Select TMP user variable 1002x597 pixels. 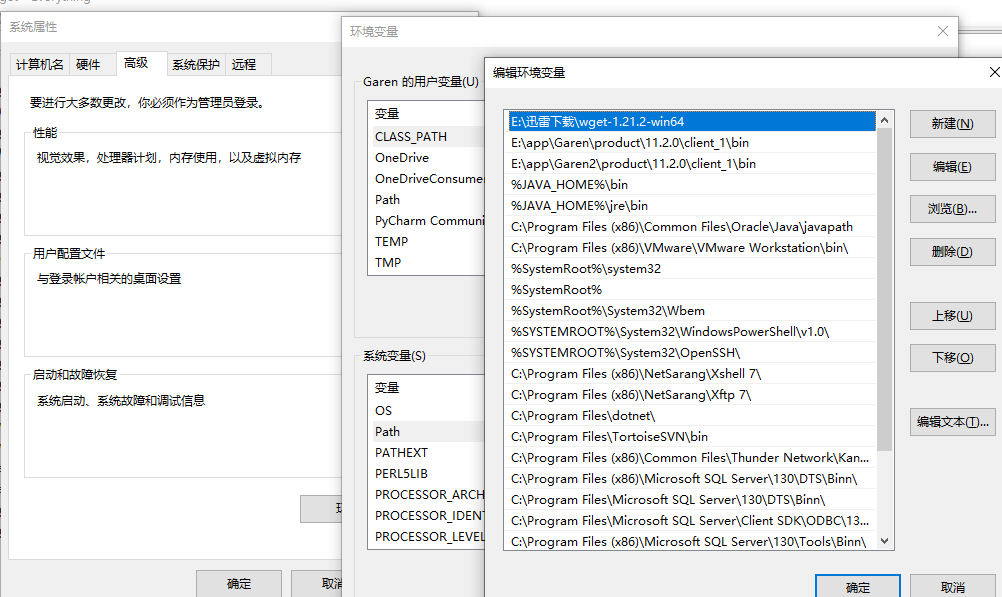point(427,263)
